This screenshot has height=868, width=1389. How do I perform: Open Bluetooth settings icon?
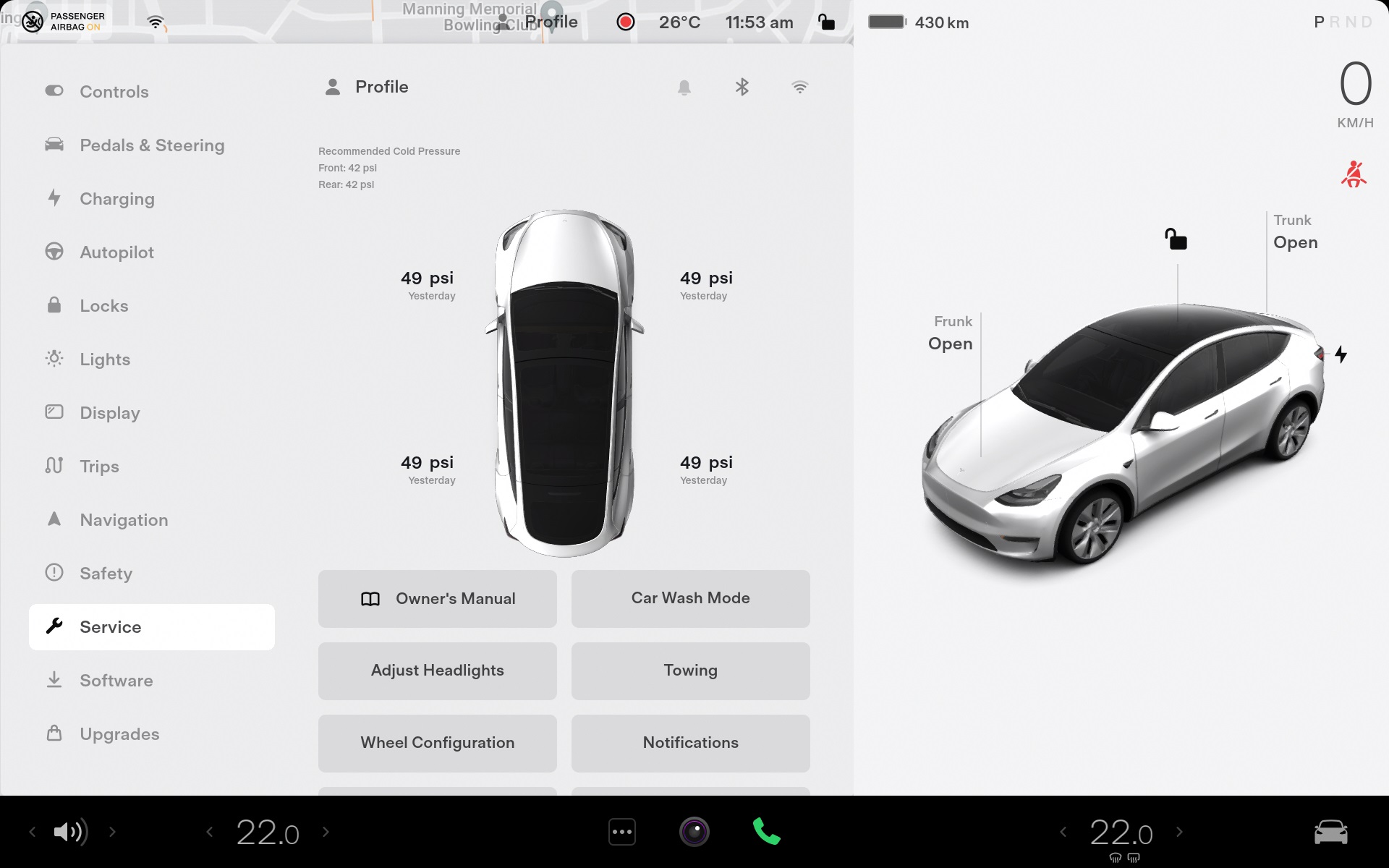point(742,88)
